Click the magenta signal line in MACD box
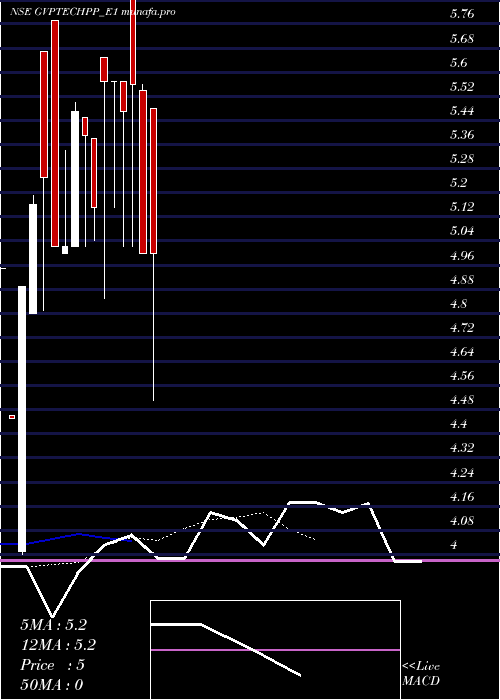 point(275,650)
